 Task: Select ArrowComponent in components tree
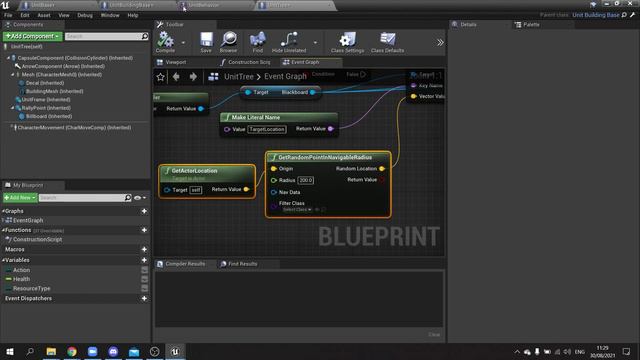pos(63,66)
